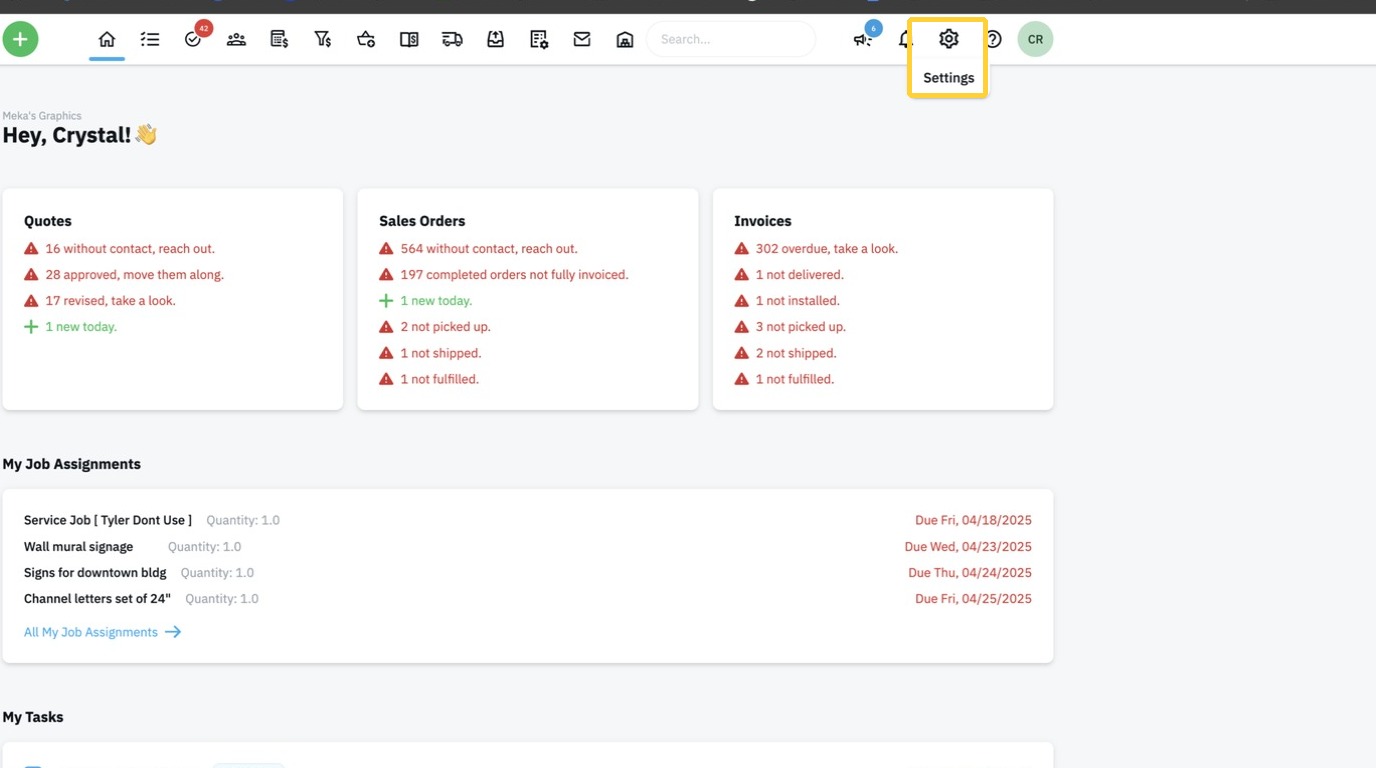Open '197 completed orders not fully invoiced.'
Viewport: 1376px width, 768px height.
pos(514,275)
